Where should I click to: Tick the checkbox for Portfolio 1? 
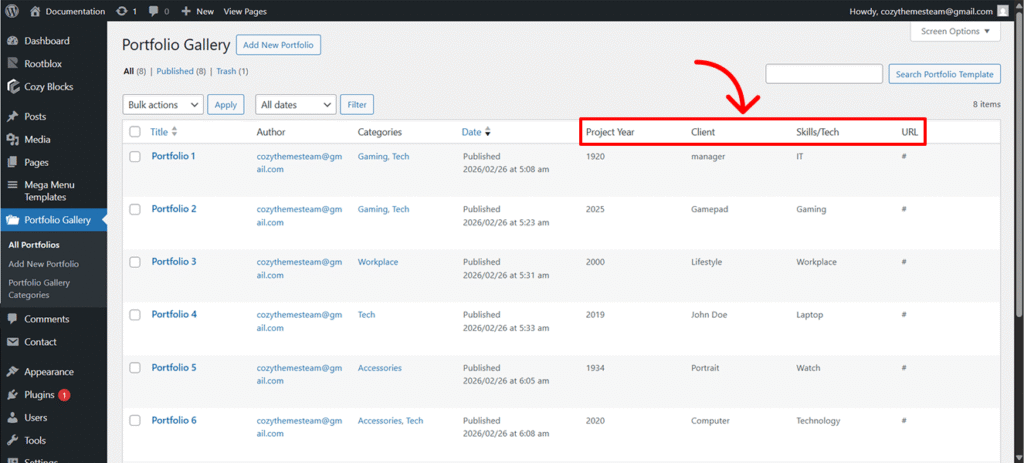click(135, 157)
